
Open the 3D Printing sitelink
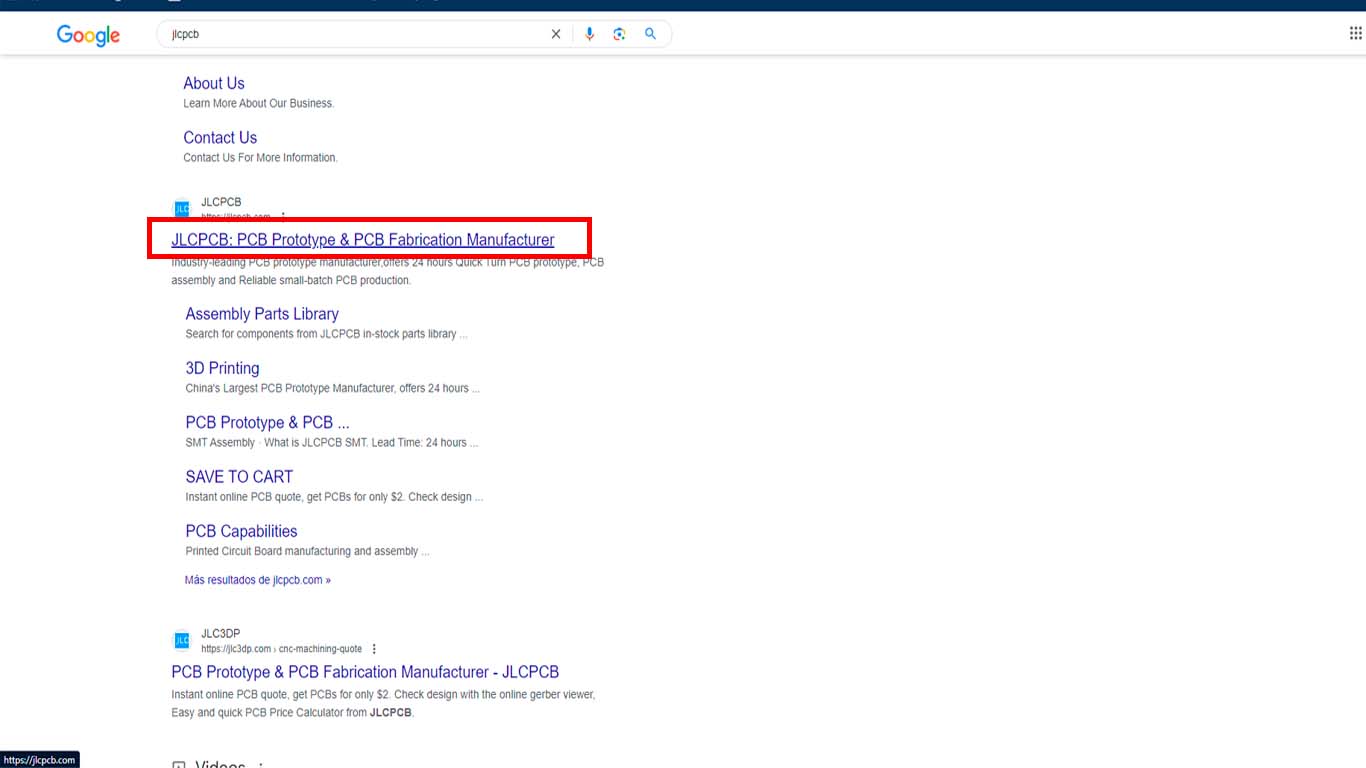pos(222,368)
